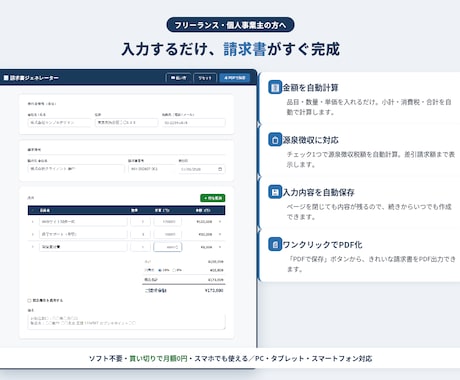Click the notes textarea at the form bottom
460x380 pixels.
click(126, 321)
